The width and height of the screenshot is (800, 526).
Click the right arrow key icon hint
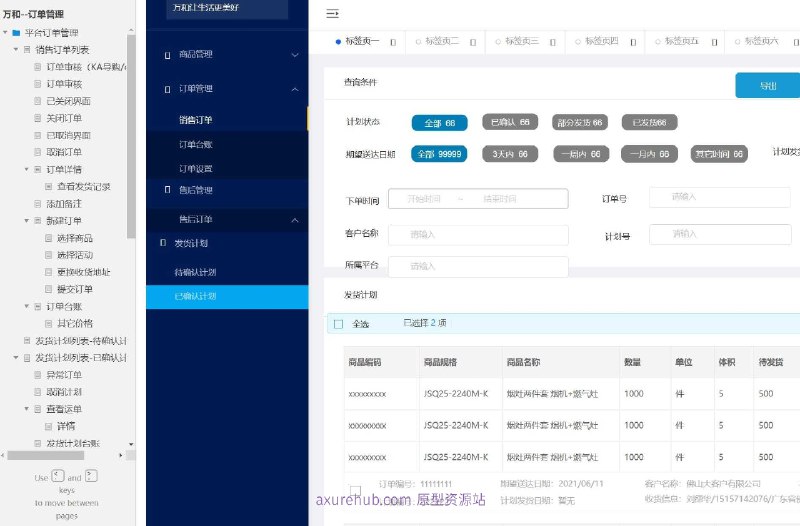pyautogui.click(x=91, y=476)
